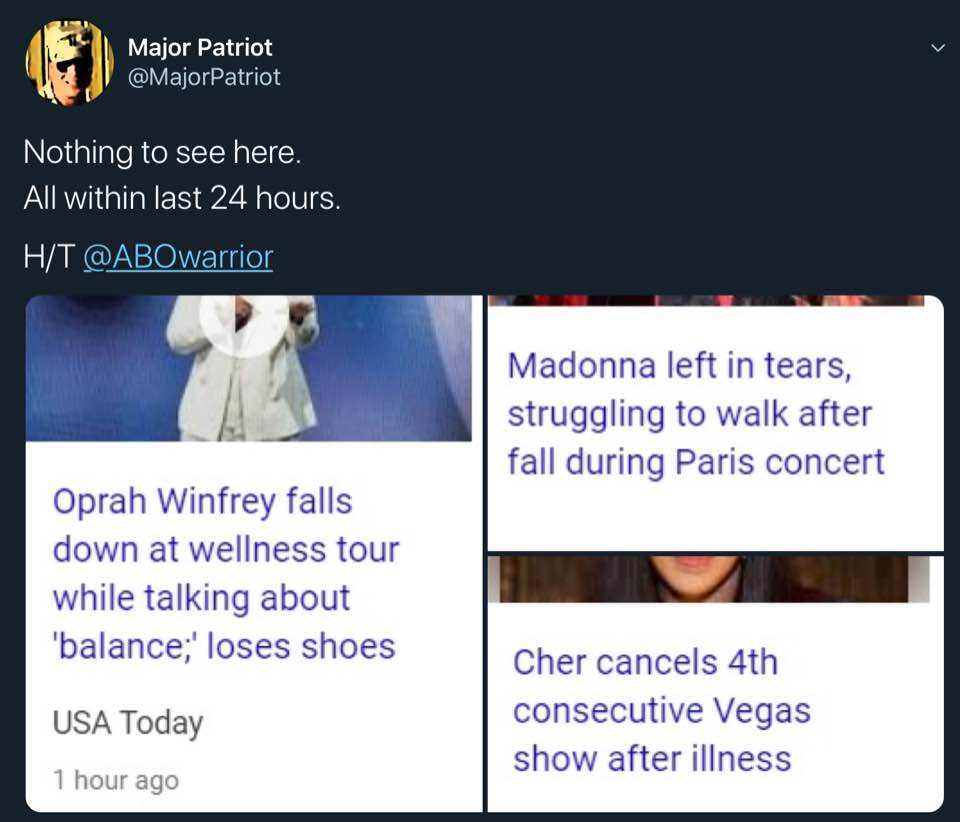Image resolution: width=960 pixels, height=822 pixels.
Task: Open the top-right Madonna news card panel
Action: [x=716, y=423]
